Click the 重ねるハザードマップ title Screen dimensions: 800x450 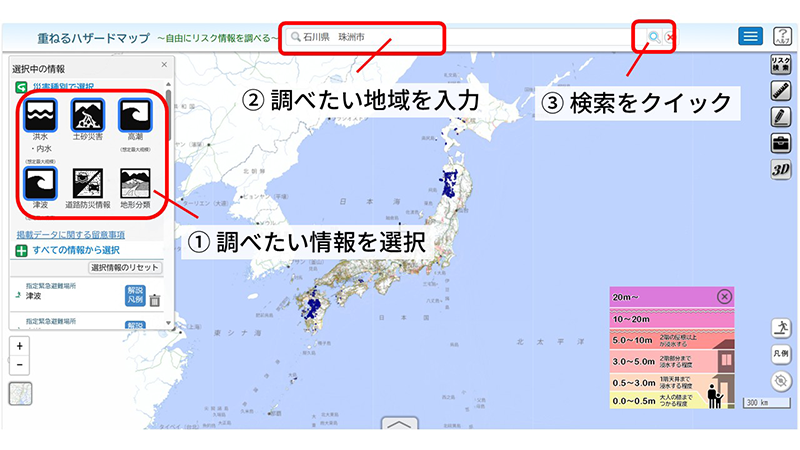click(93, 38)
